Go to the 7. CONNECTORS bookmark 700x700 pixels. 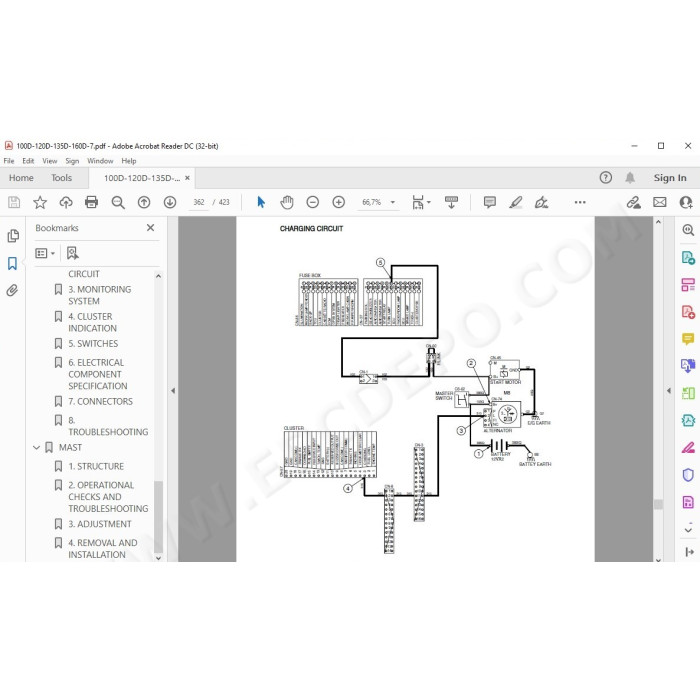tap(100, 401)
